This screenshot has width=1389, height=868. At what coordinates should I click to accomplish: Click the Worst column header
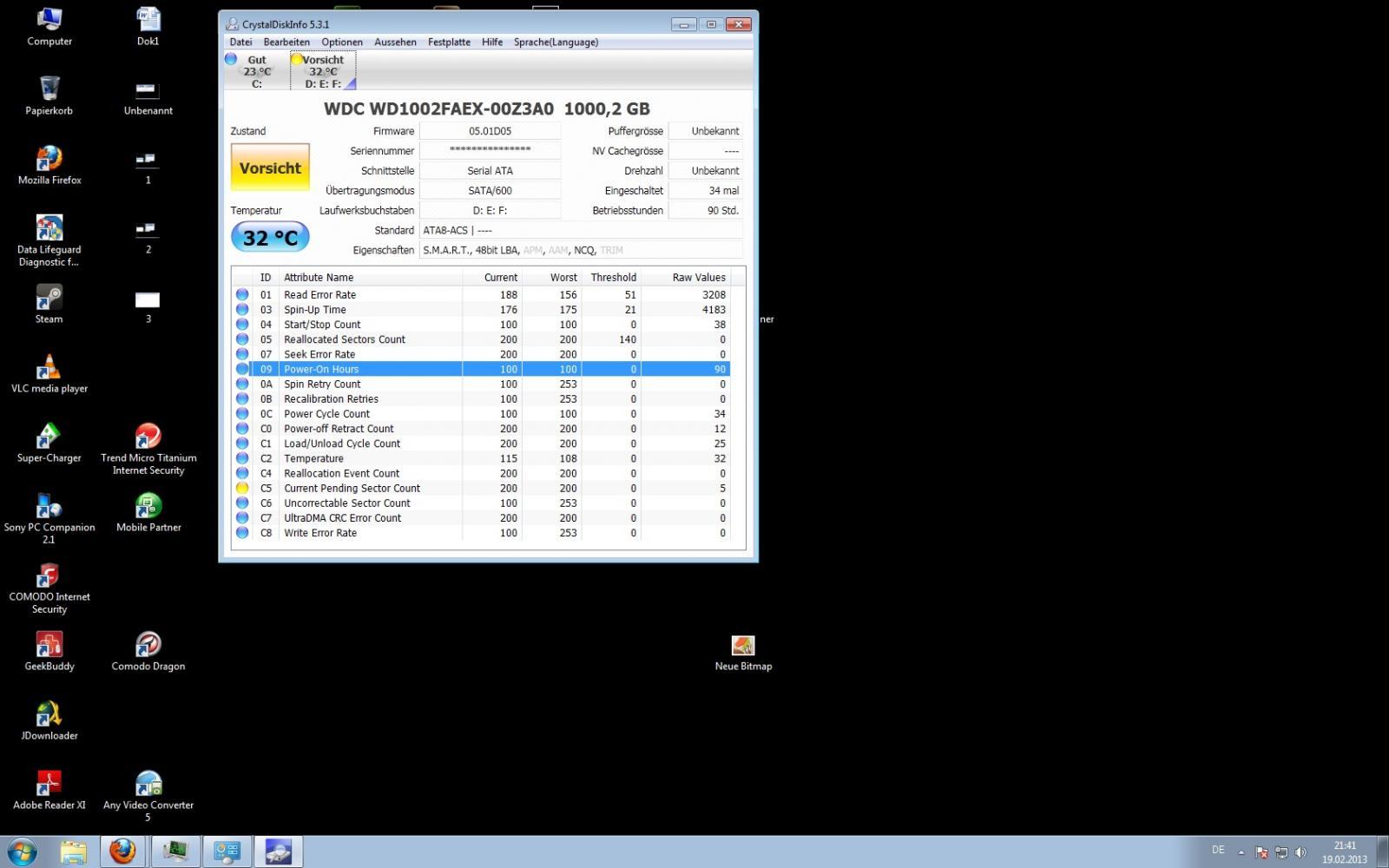(551, 278)
